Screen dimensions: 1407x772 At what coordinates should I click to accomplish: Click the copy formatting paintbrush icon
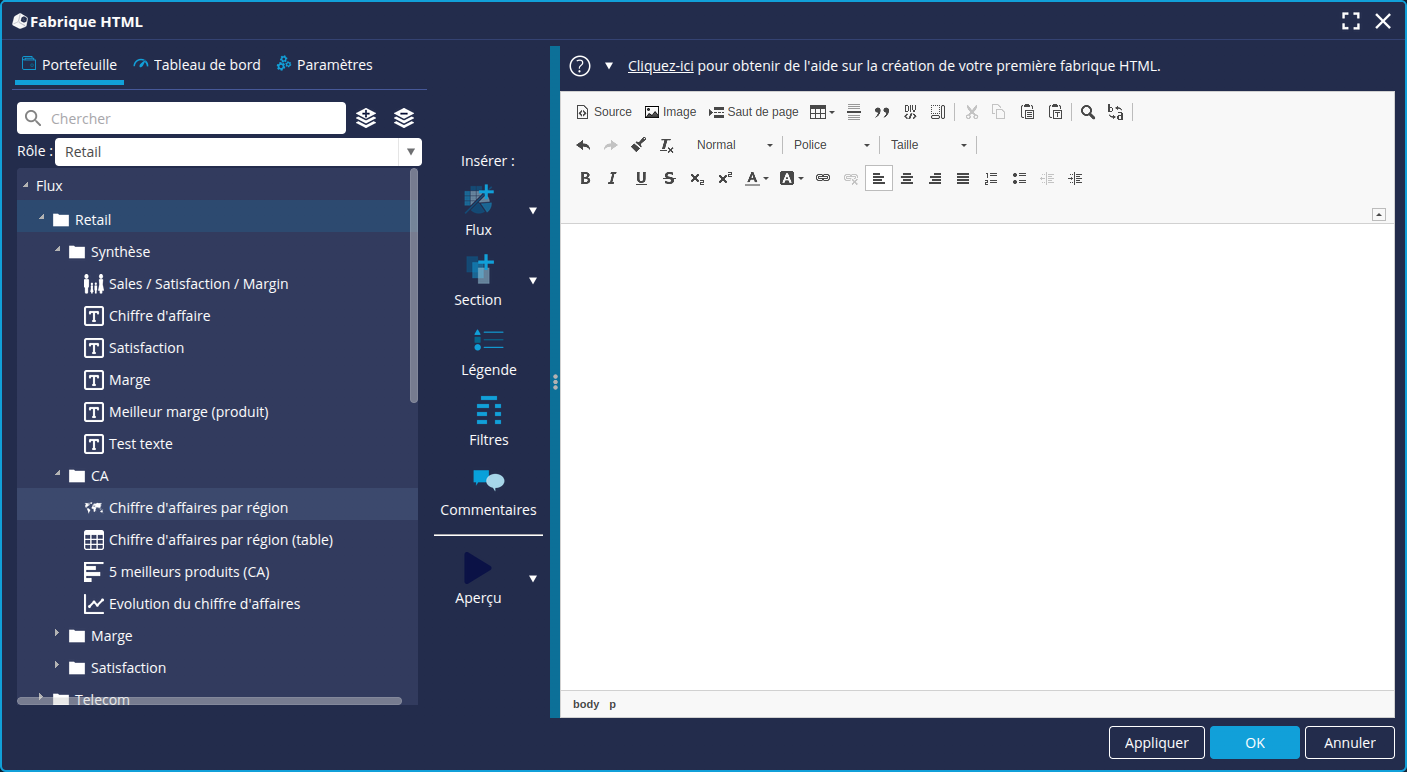tap(639, 145)
